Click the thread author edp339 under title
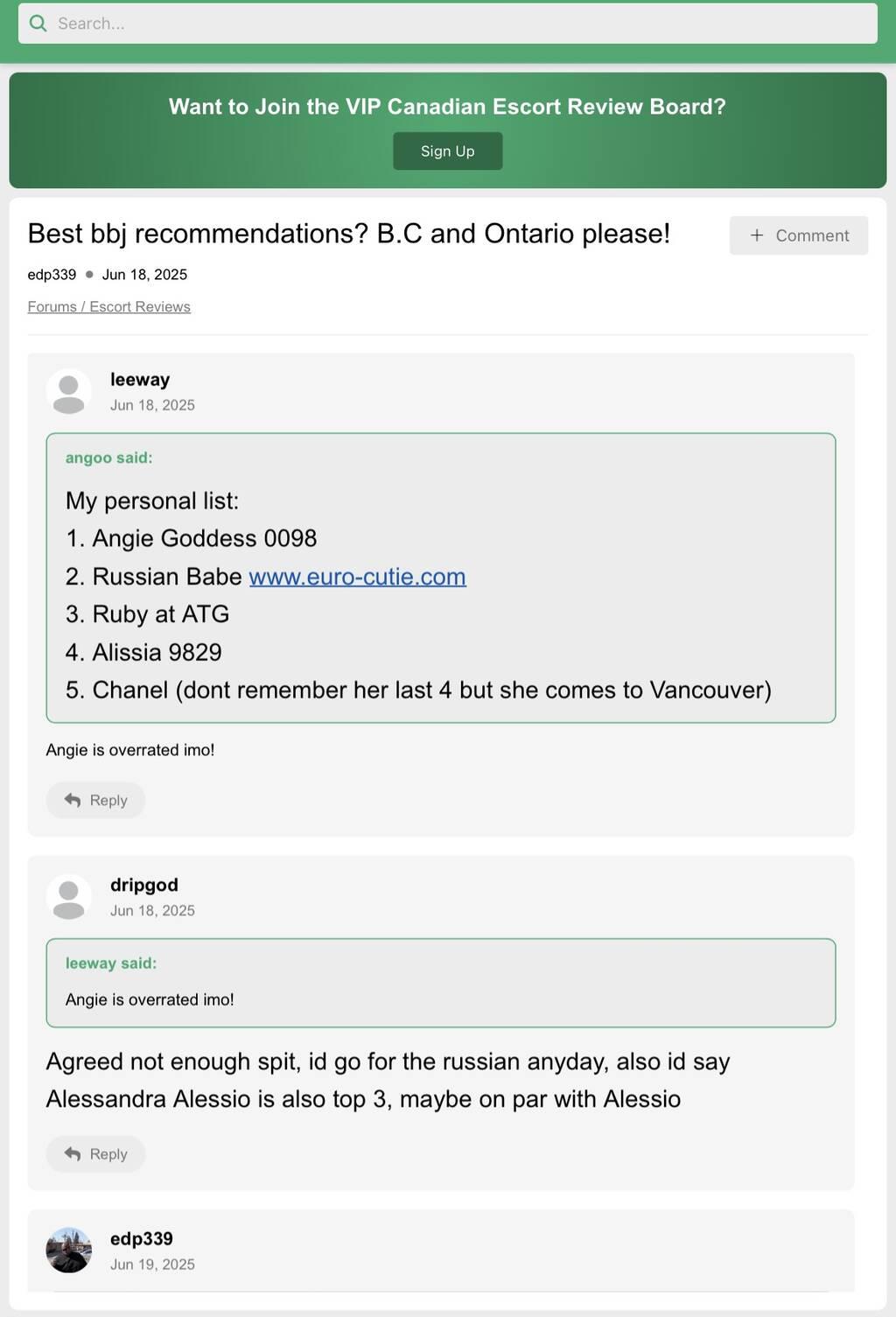Screen dimensions: 896x1317 click(x=52, y=274)
